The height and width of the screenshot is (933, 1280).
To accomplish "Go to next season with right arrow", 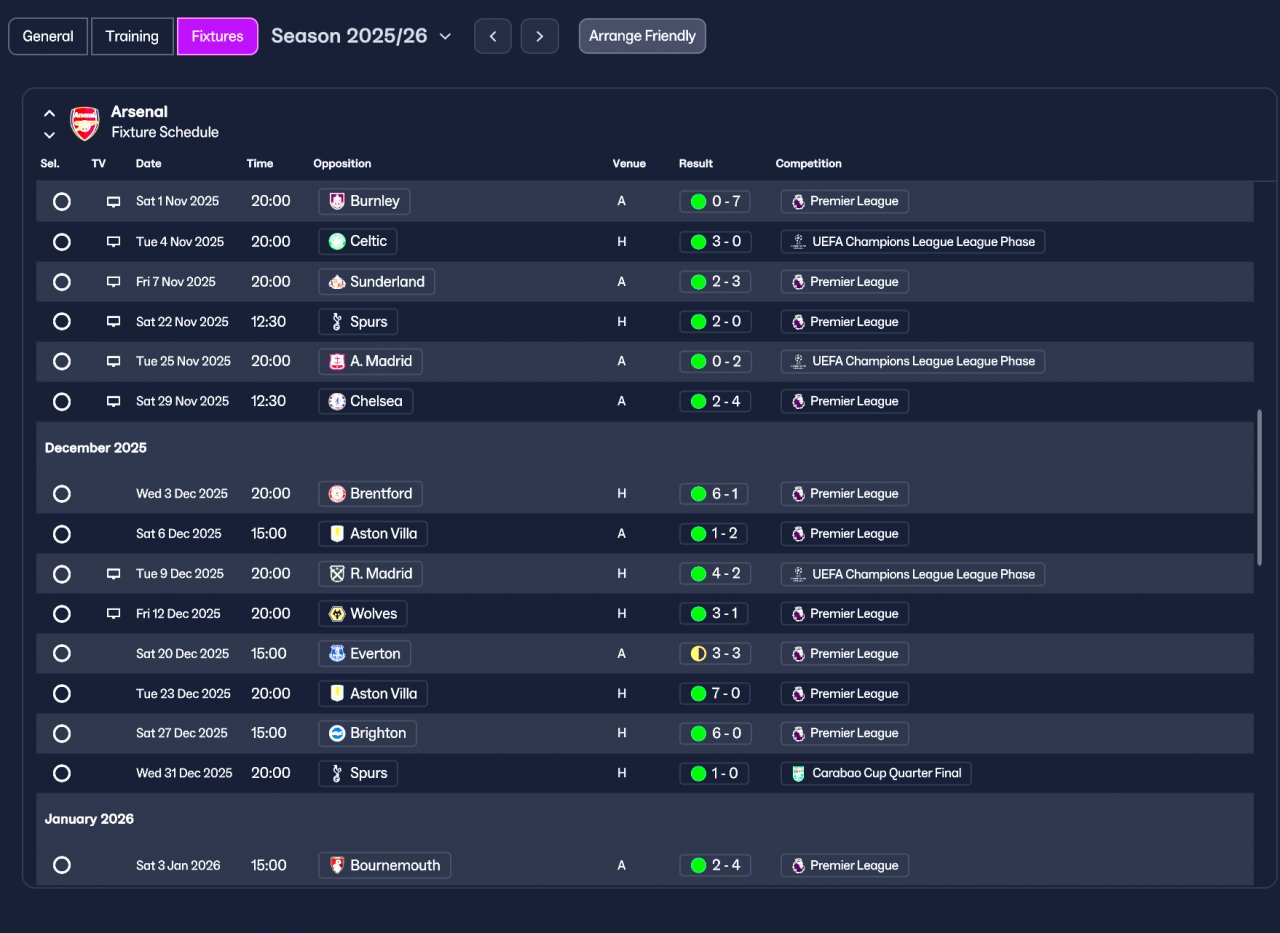I will click(540, 36).
